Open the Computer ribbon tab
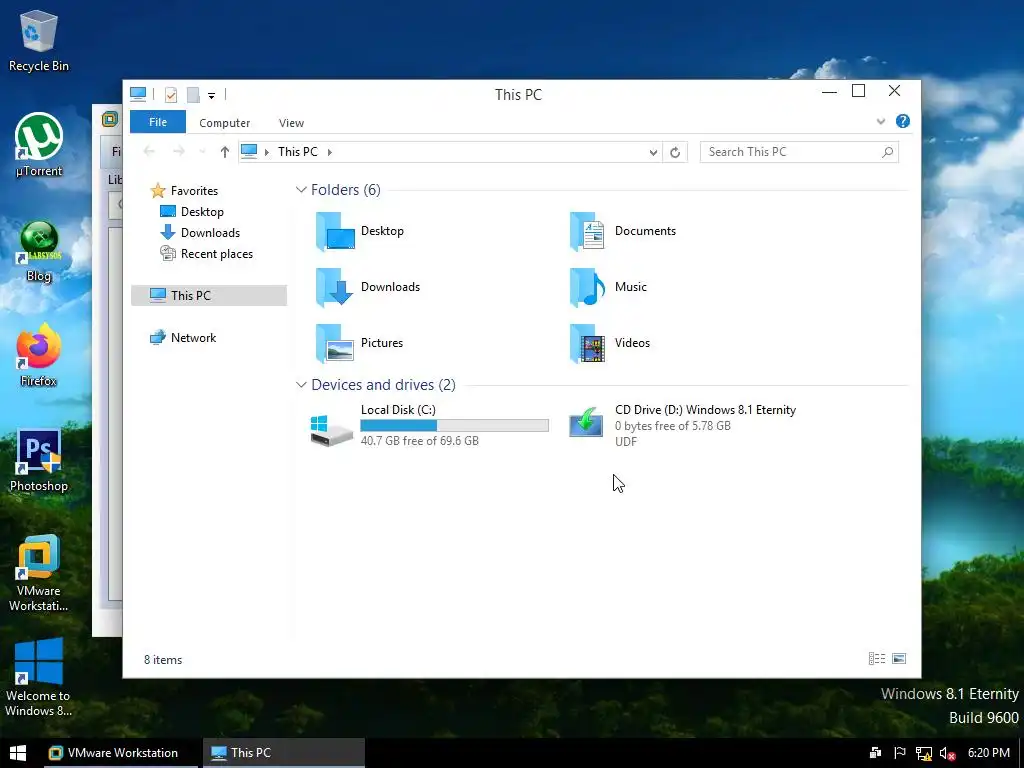1024x768 pixels. [x=225, y=123]
